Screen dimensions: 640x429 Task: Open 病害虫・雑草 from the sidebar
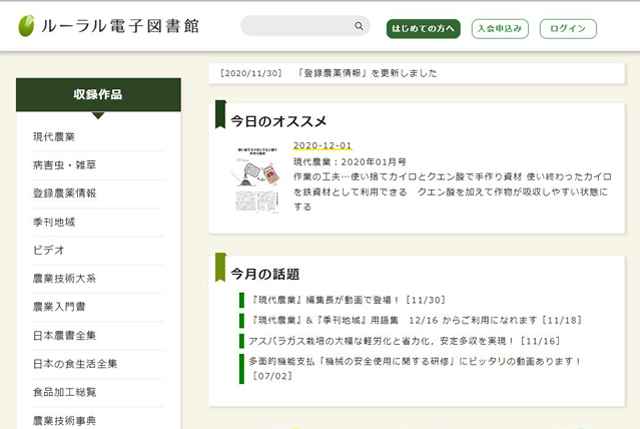(x=64, y=164)
